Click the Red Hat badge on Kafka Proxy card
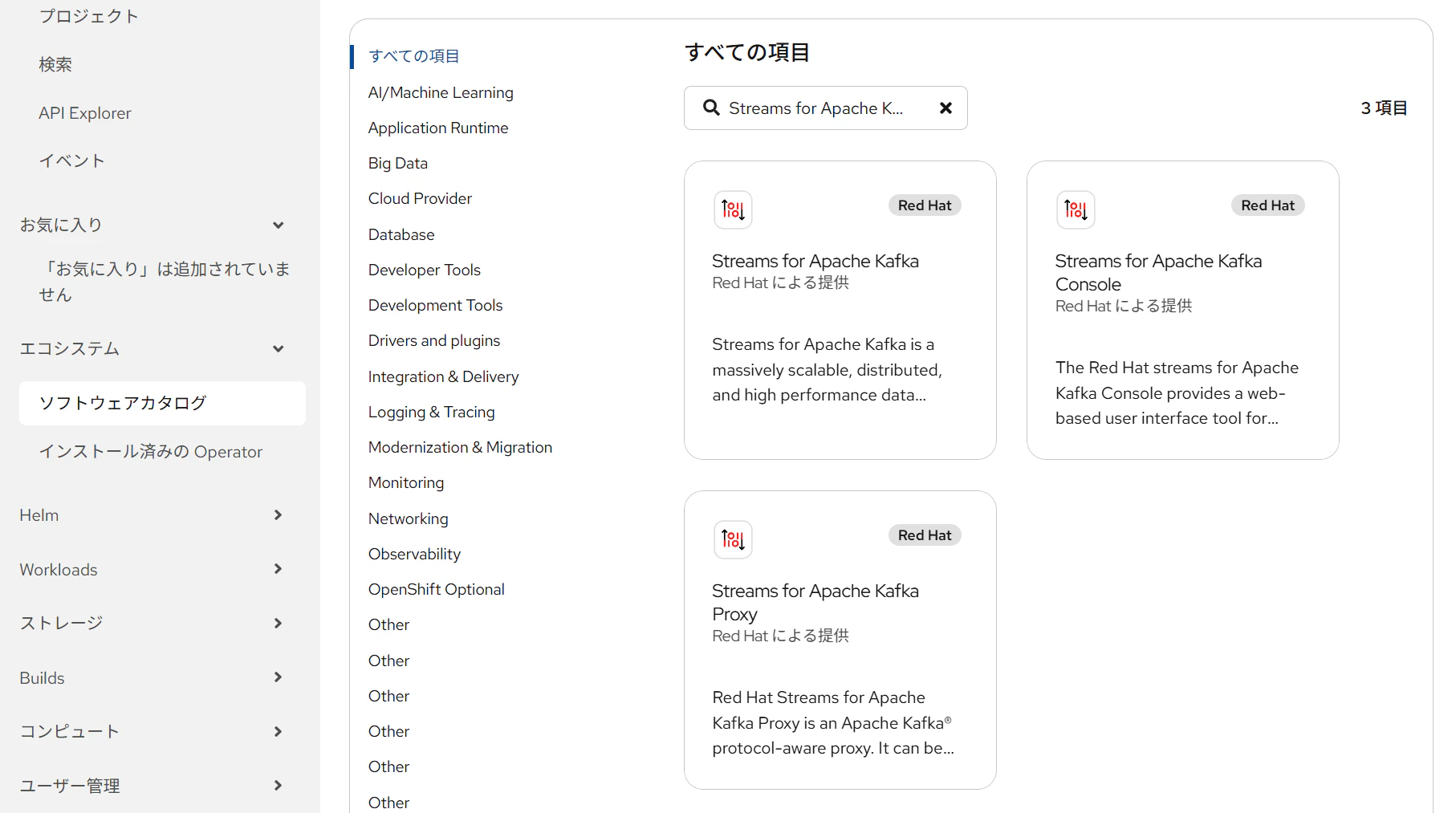 point(925,535)
